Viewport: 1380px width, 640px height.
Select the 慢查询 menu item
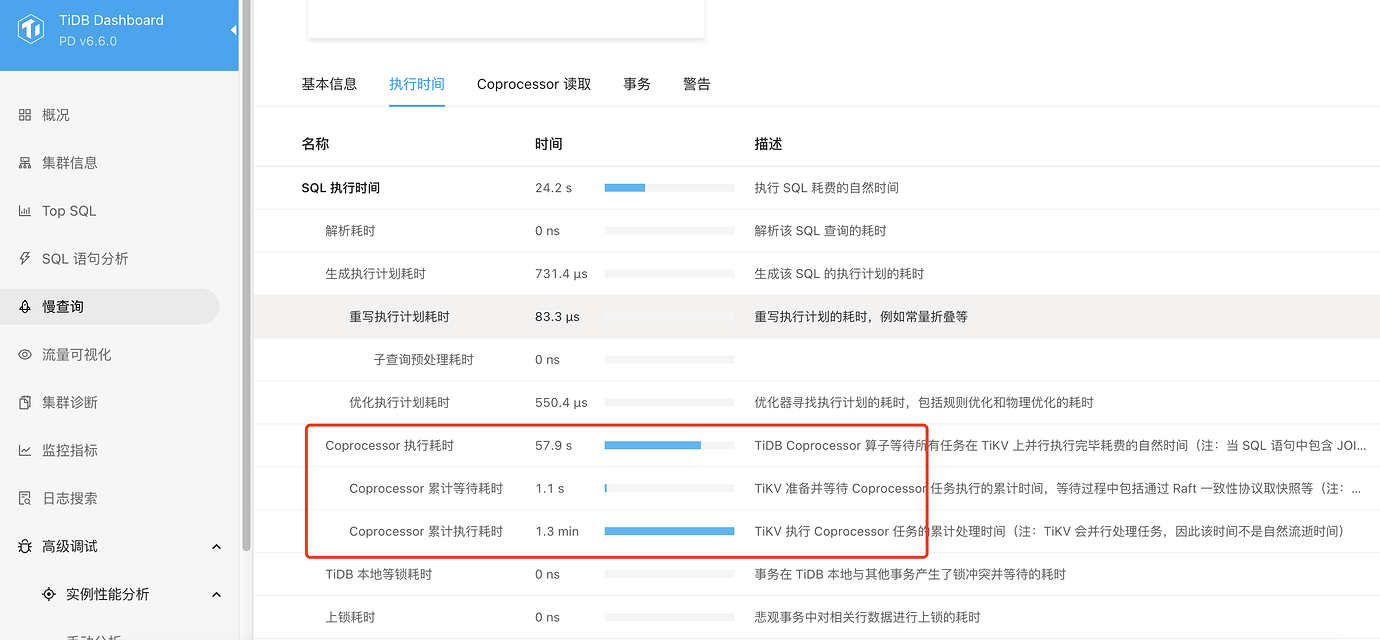coord(110,307)
